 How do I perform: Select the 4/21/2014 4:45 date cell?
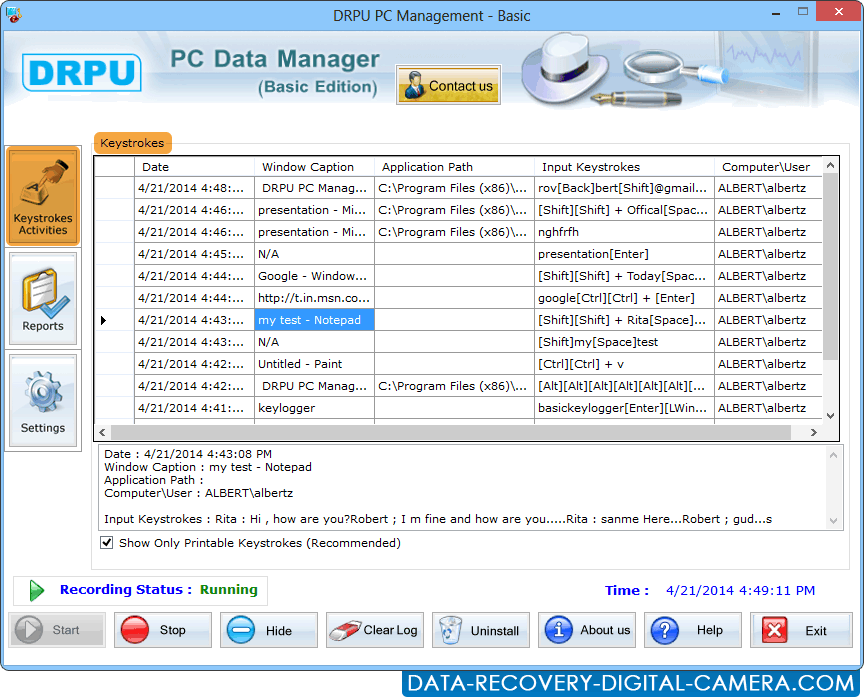(195, 254)
